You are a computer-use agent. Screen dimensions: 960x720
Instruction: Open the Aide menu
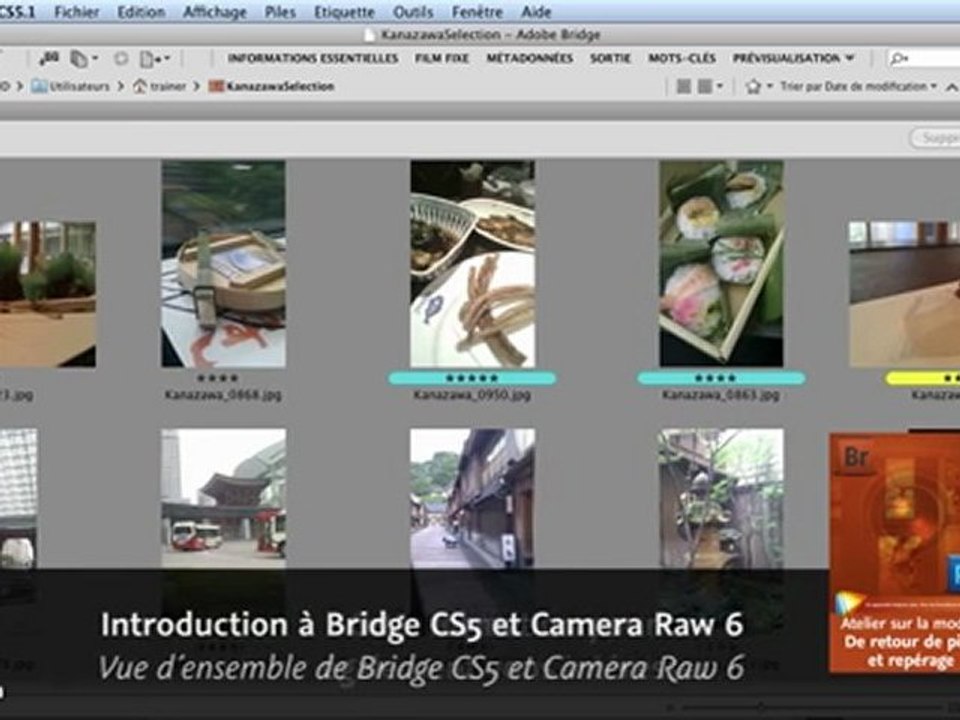point(536,12)
